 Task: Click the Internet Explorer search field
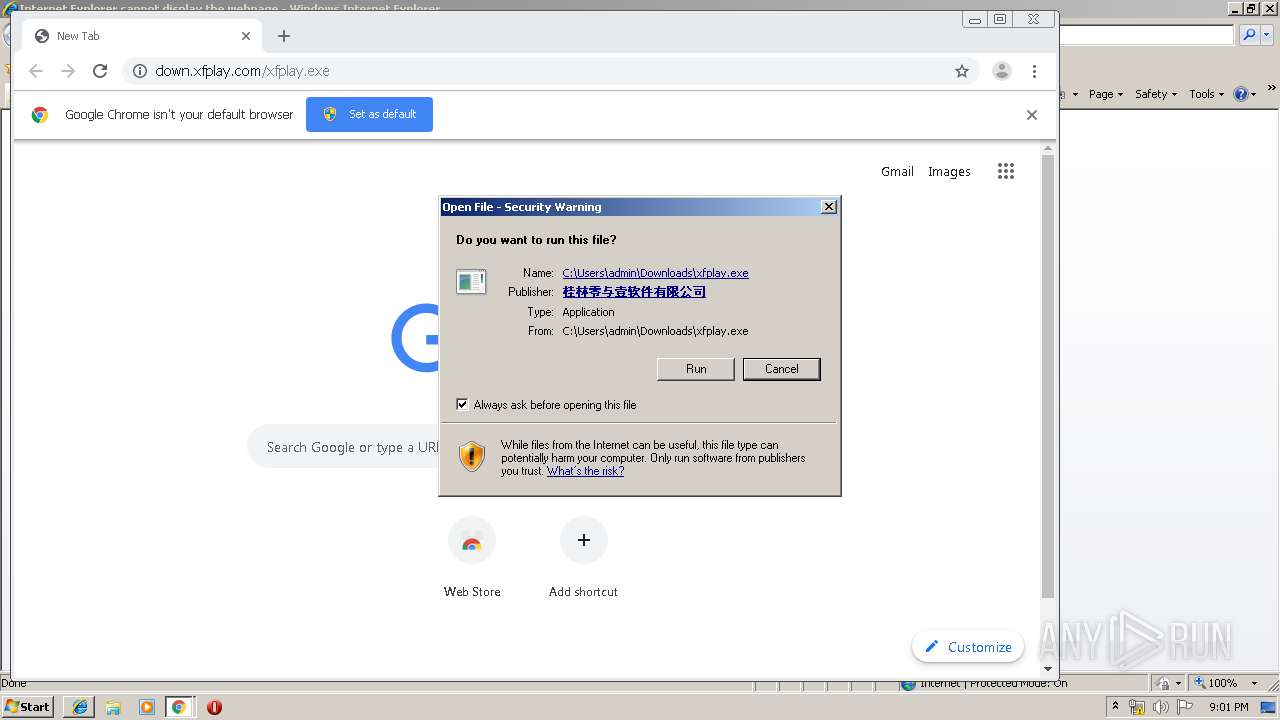1147,35
